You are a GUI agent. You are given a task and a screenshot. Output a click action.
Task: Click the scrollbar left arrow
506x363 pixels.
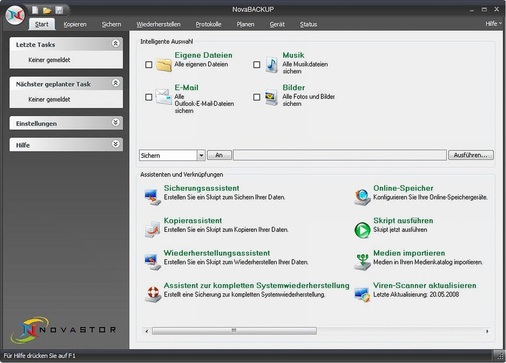pyautogui.click(x=147, y=331)
